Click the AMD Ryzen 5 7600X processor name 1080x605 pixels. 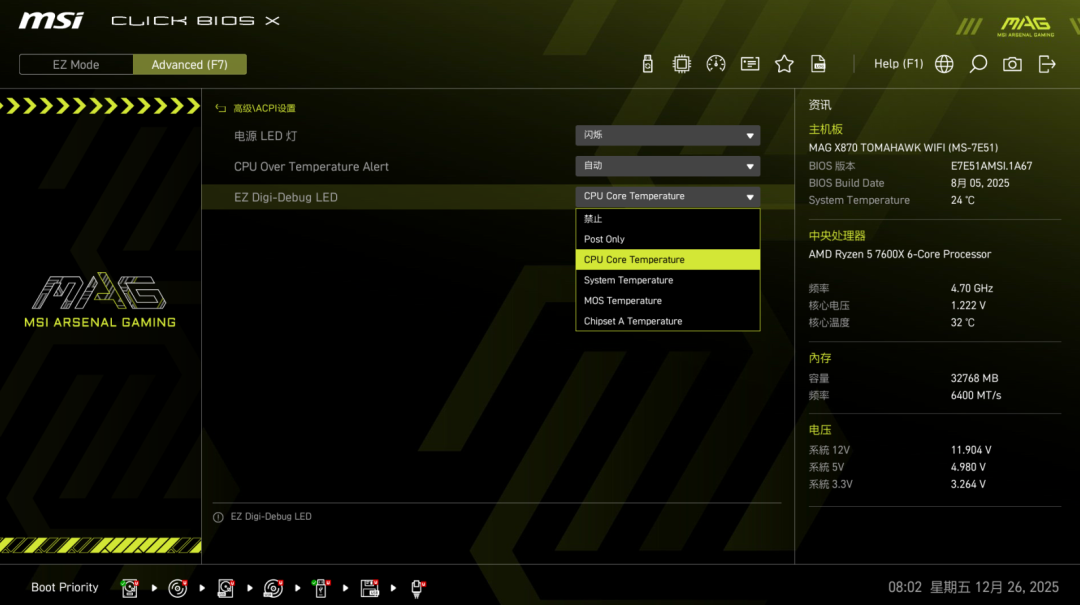click(900, 254)
